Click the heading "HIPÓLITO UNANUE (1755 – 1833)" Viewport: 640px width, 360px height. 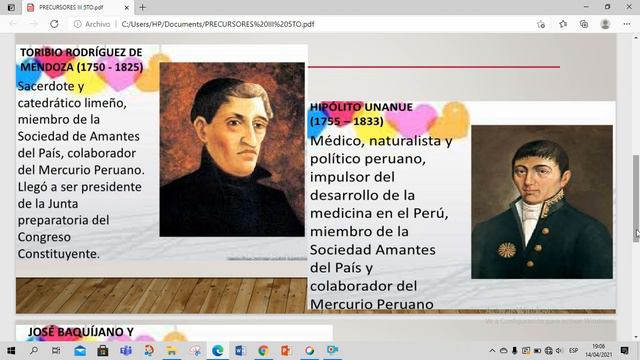361,114
